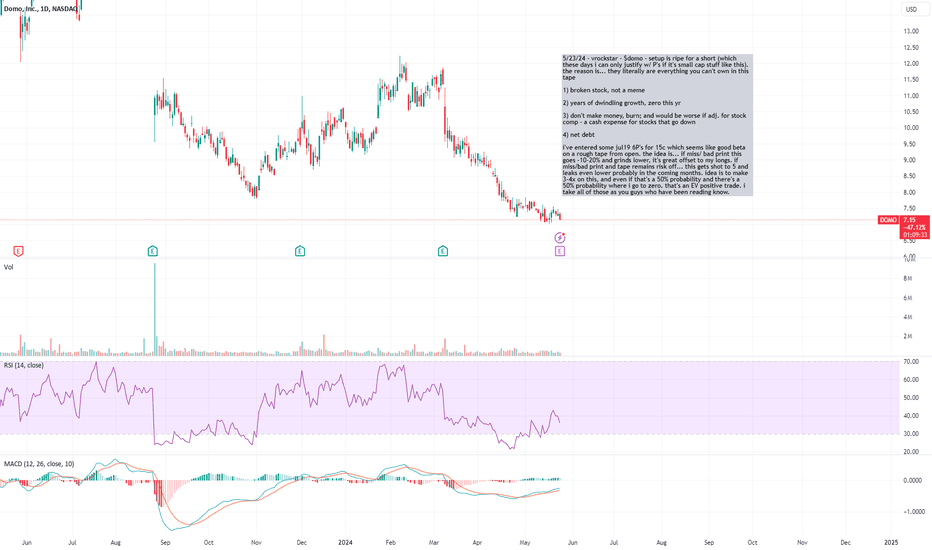932x550 pixels.
Task: Select the MACD (12, 26, close, 10) label
Action: (39, 464)
